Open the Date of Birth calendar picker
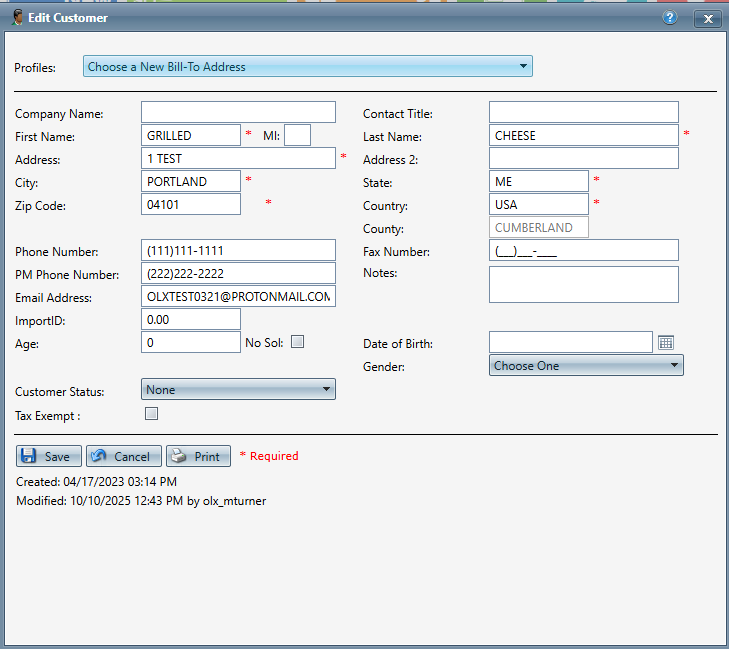The height and width of the screenshot is (649, 729). tap(667, 343)
